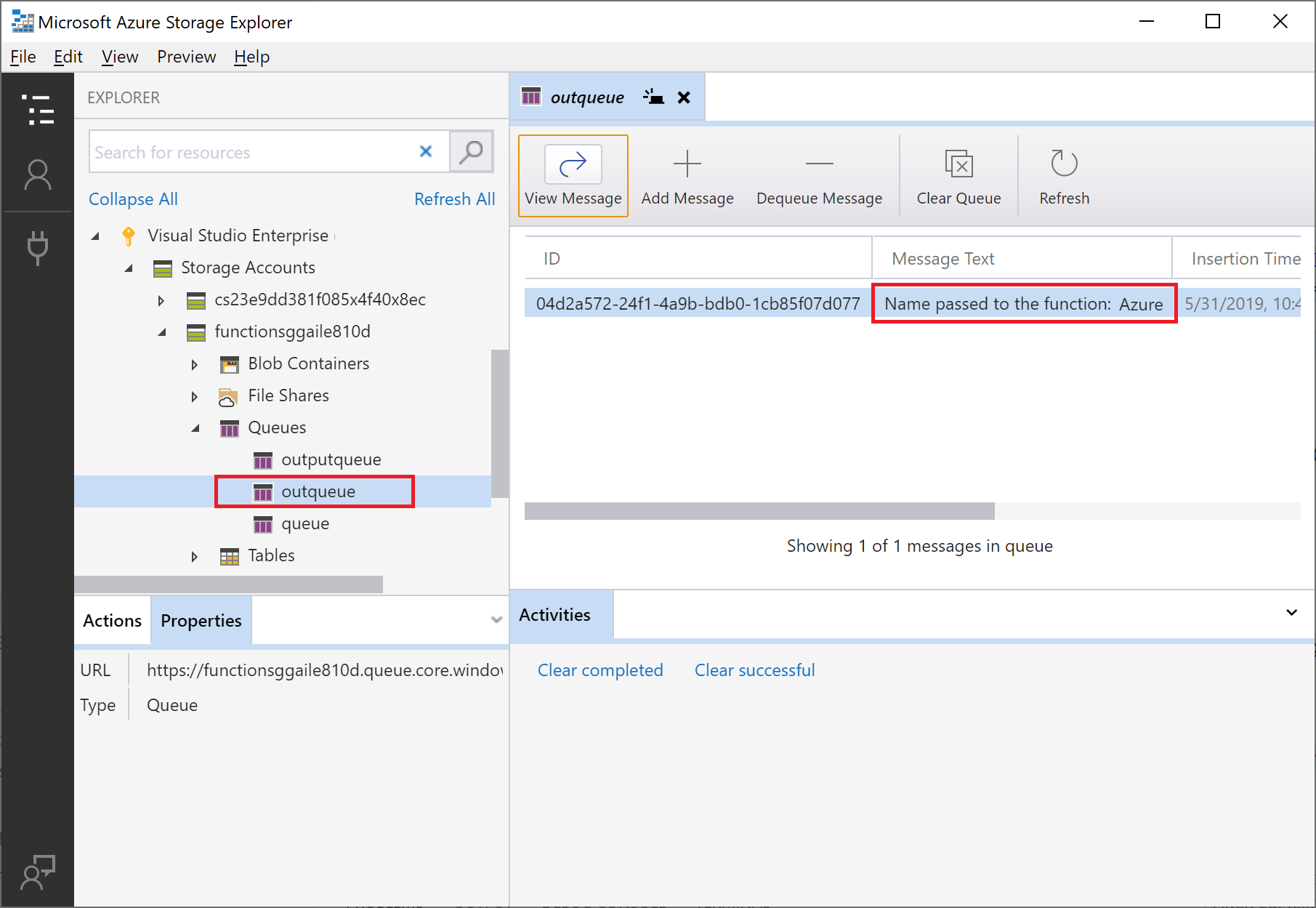Toggle the Explorer sidebar panel
Screen dimensions: 1316x908
point(37,111)
